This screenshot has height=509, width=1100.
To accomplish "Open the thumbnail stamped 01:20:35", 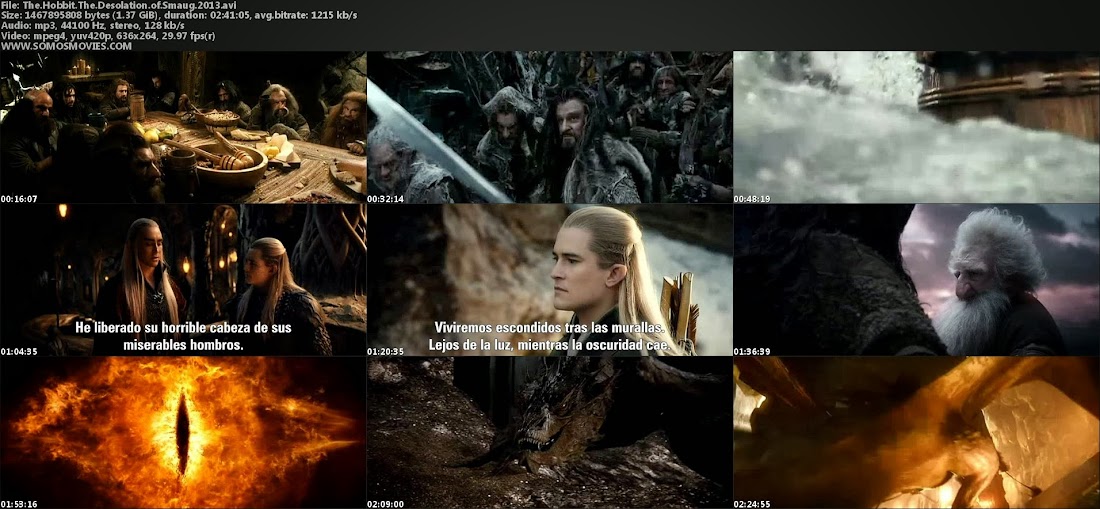I will pos(549,280).
